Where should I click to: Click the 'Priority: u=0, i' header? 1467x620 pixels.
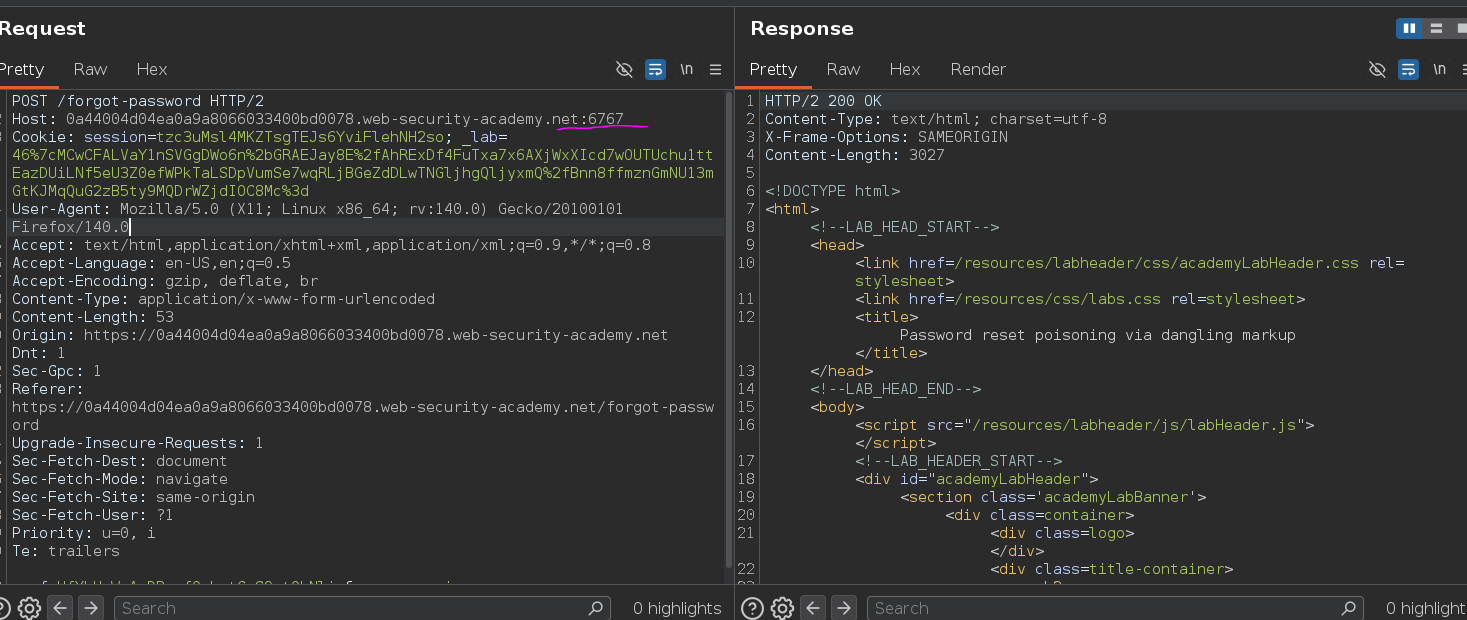(84, 533)
